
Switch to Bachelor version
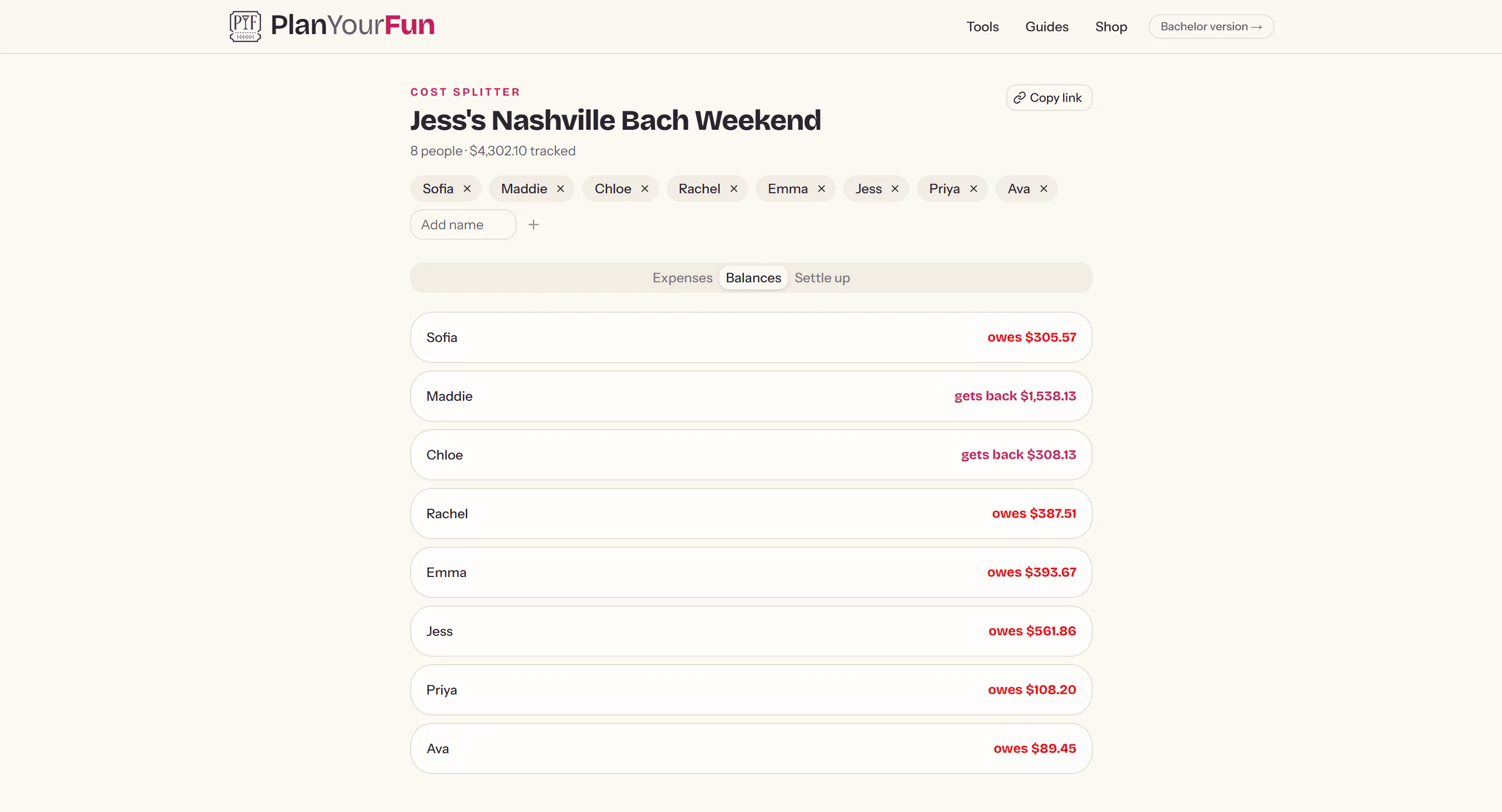(1211, 27)
